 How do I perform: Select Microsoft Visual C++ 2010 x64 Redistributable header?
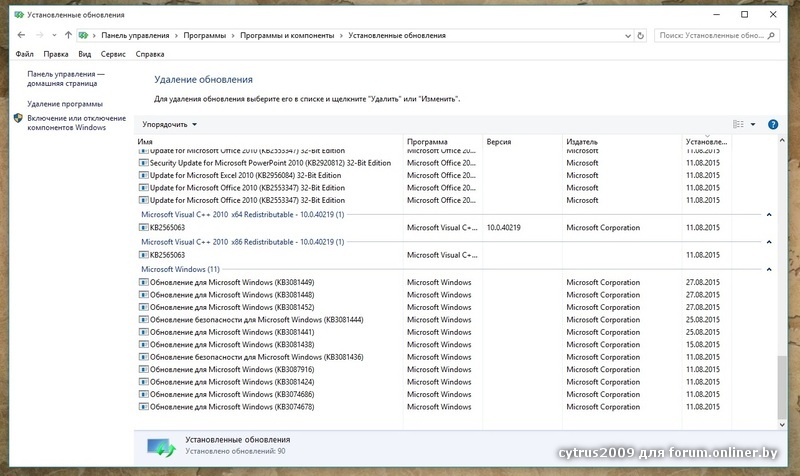242,215
